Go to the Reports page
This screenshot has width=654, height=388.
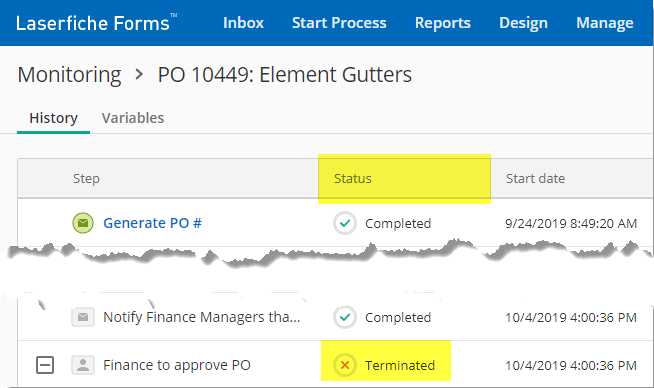click(443, 23)
